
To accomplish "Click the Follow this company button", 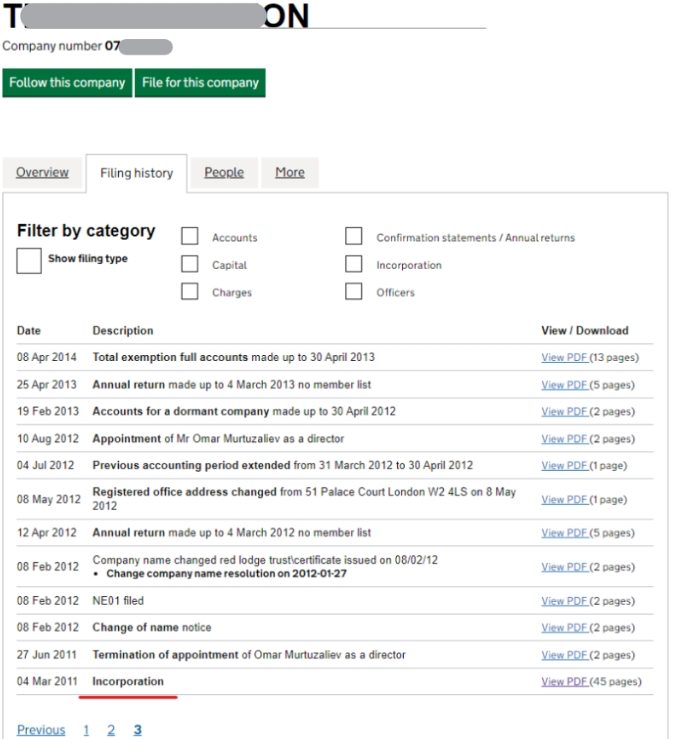I will (x=67, y=83).
